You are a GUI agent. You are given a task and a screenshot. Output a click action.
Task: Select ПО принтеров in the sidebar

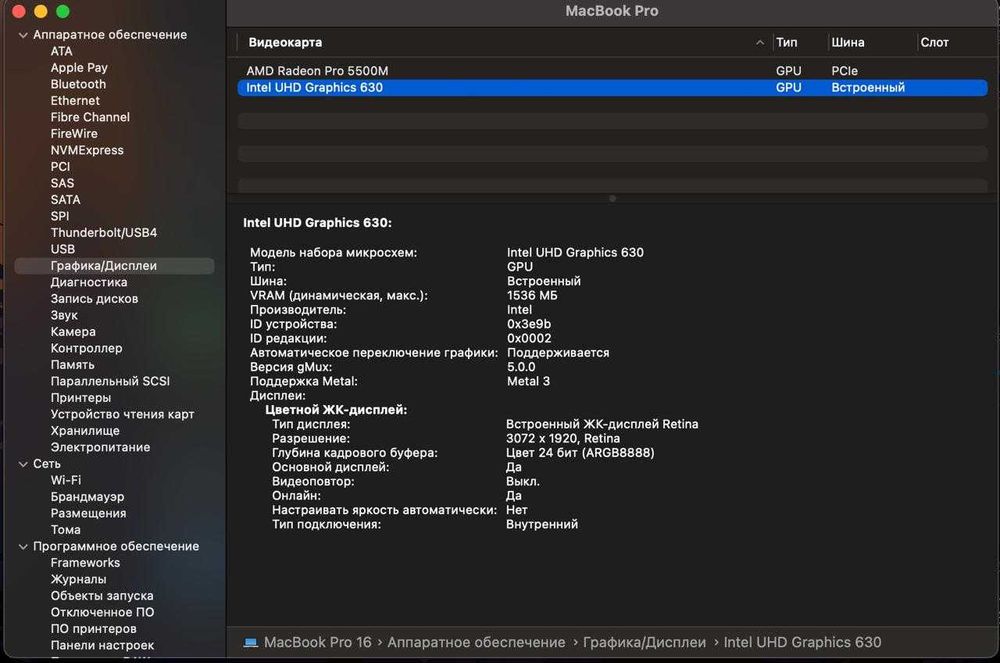tap(93, 629)
